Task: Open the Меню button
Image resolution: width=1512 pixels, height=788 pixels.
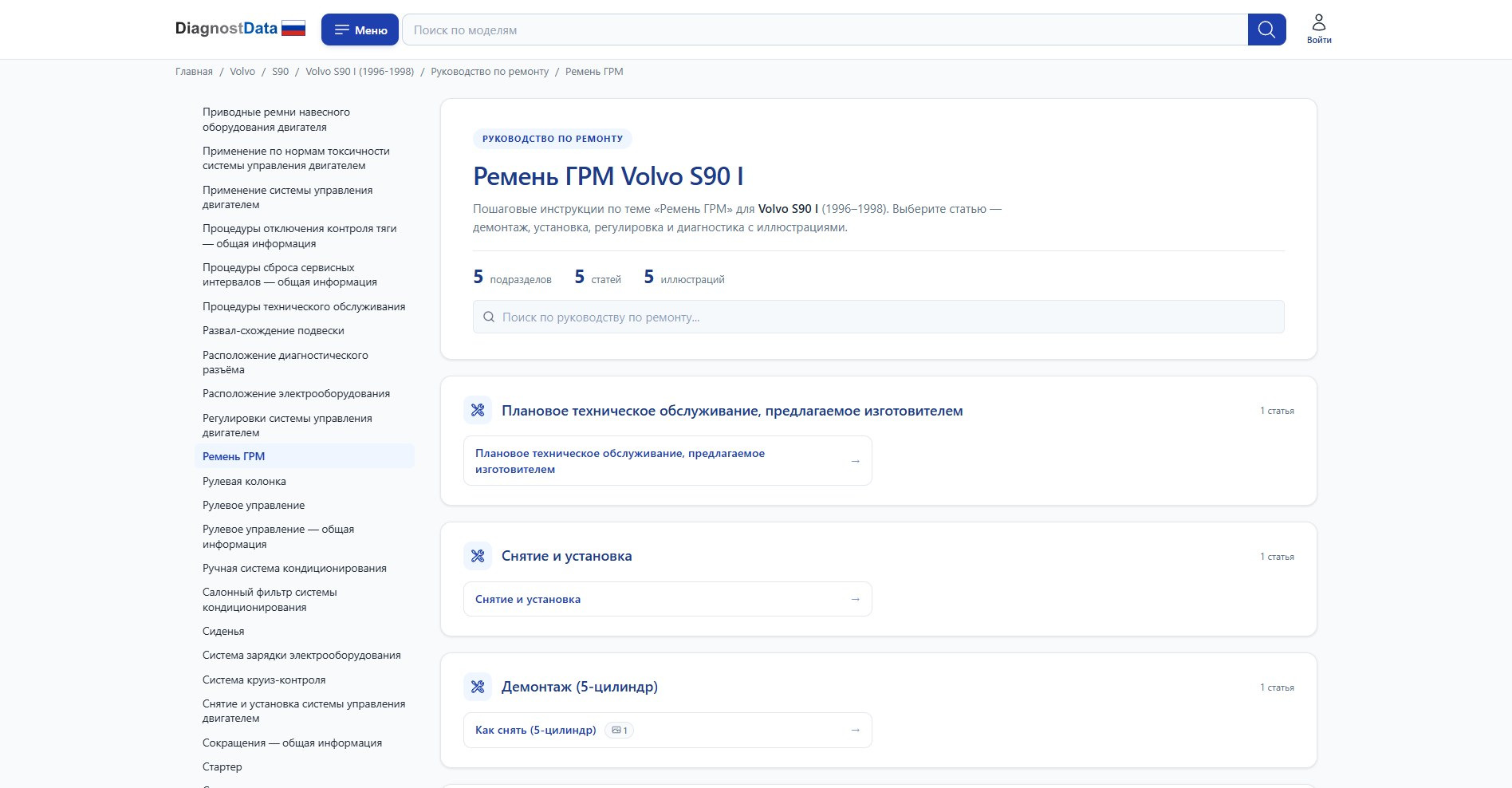Action: (360, 30)
